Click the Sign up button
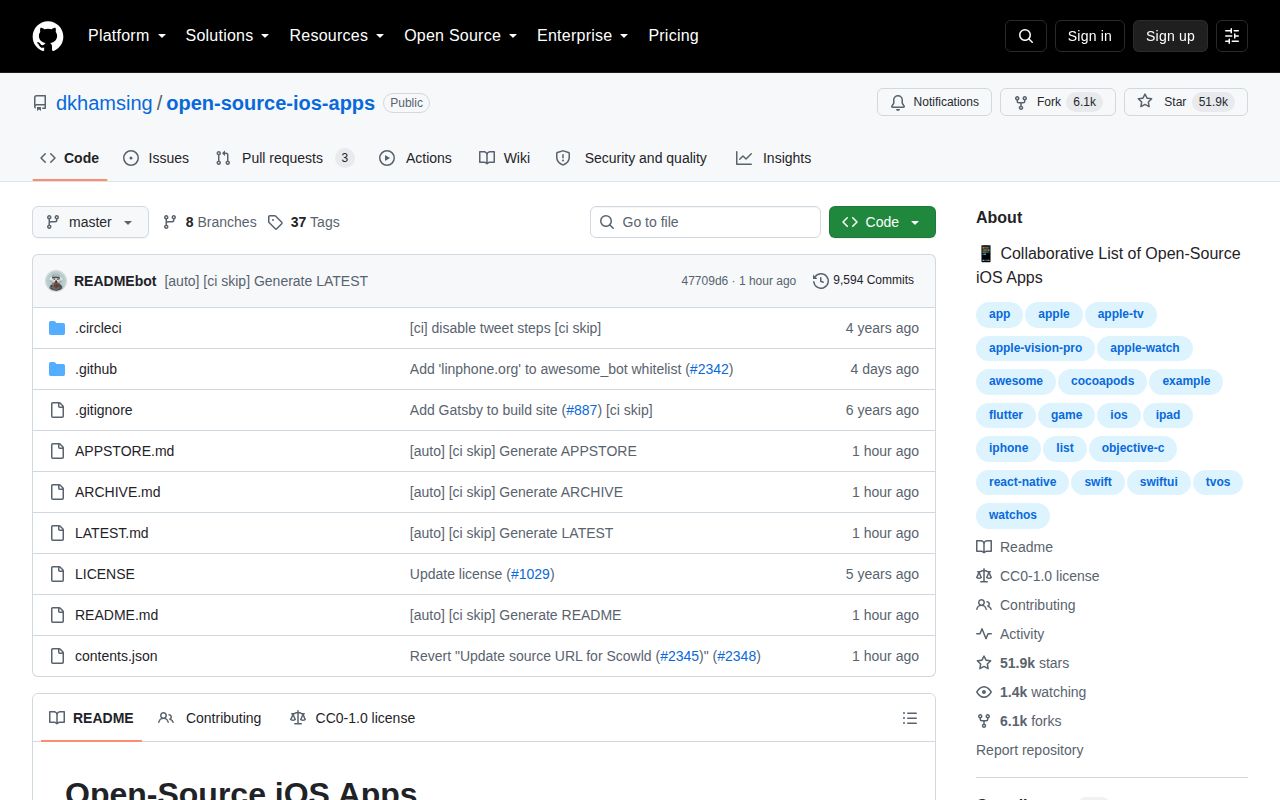This screenshot has height=800, width=1280. click(x=1170, y=36)
